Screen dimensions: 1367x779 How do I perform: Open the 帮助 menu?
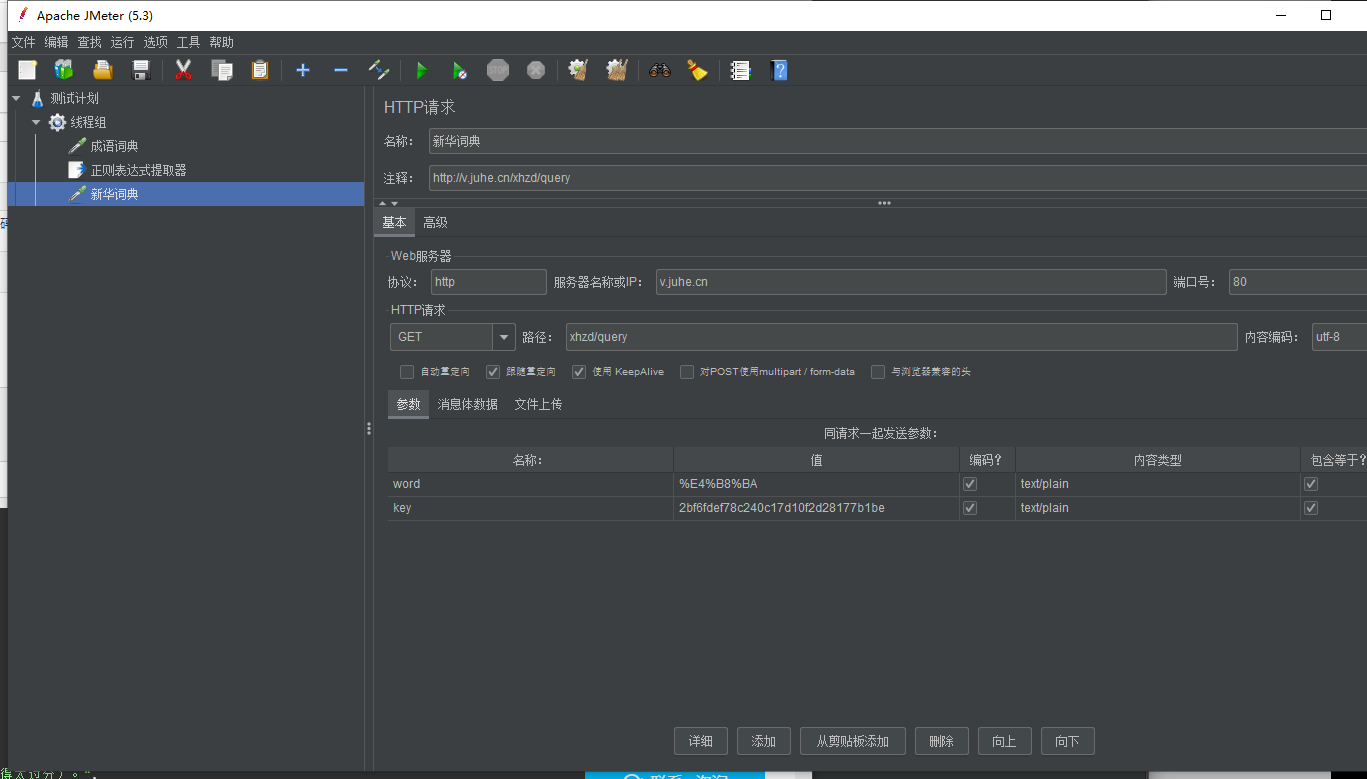click(221, 42)
